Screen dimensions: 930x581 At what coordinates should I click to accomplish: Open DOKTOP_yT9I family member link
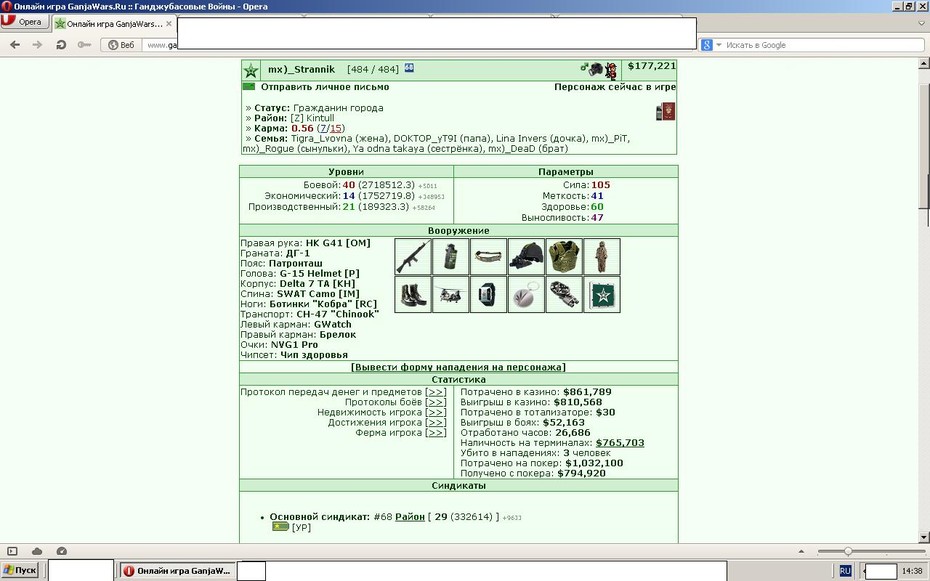click(x=425, y=138)
